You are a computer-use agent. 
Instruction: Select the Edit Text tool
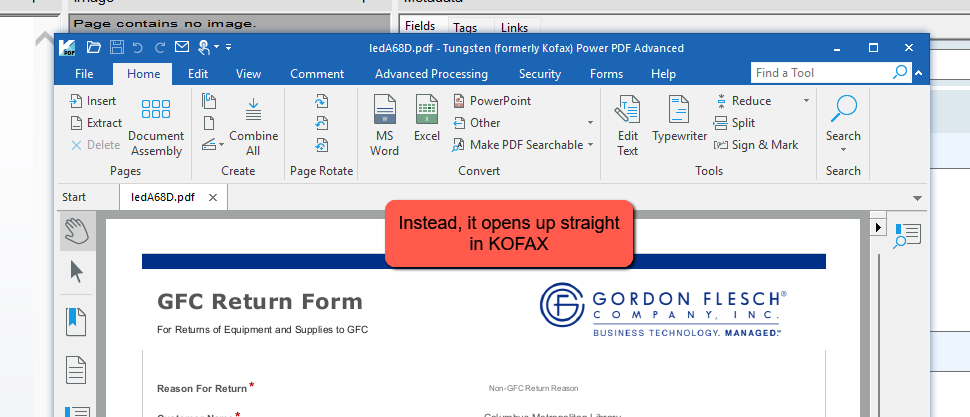coord(627,126)
